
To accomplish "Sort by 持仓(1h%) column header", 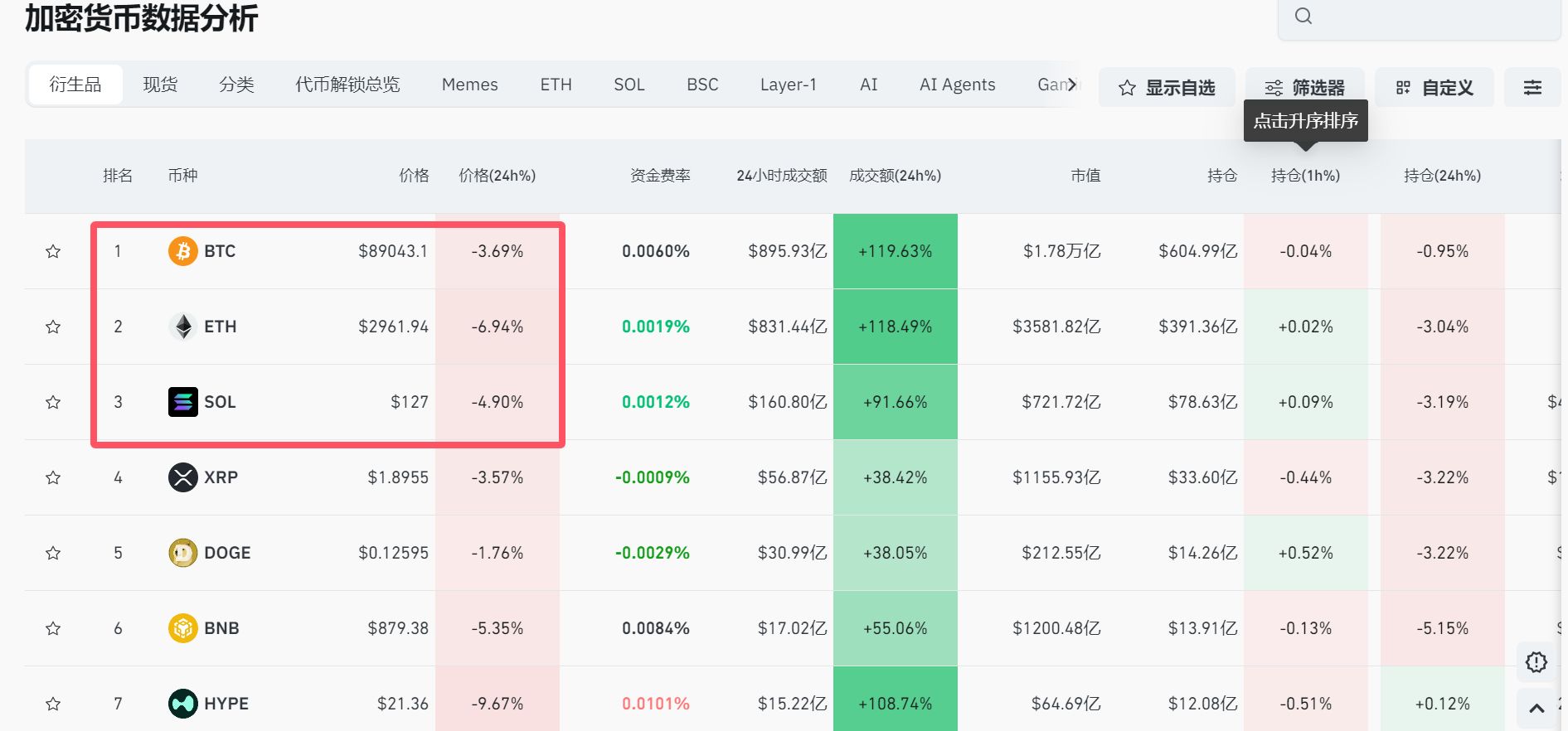I will [x=1305, y=176].
